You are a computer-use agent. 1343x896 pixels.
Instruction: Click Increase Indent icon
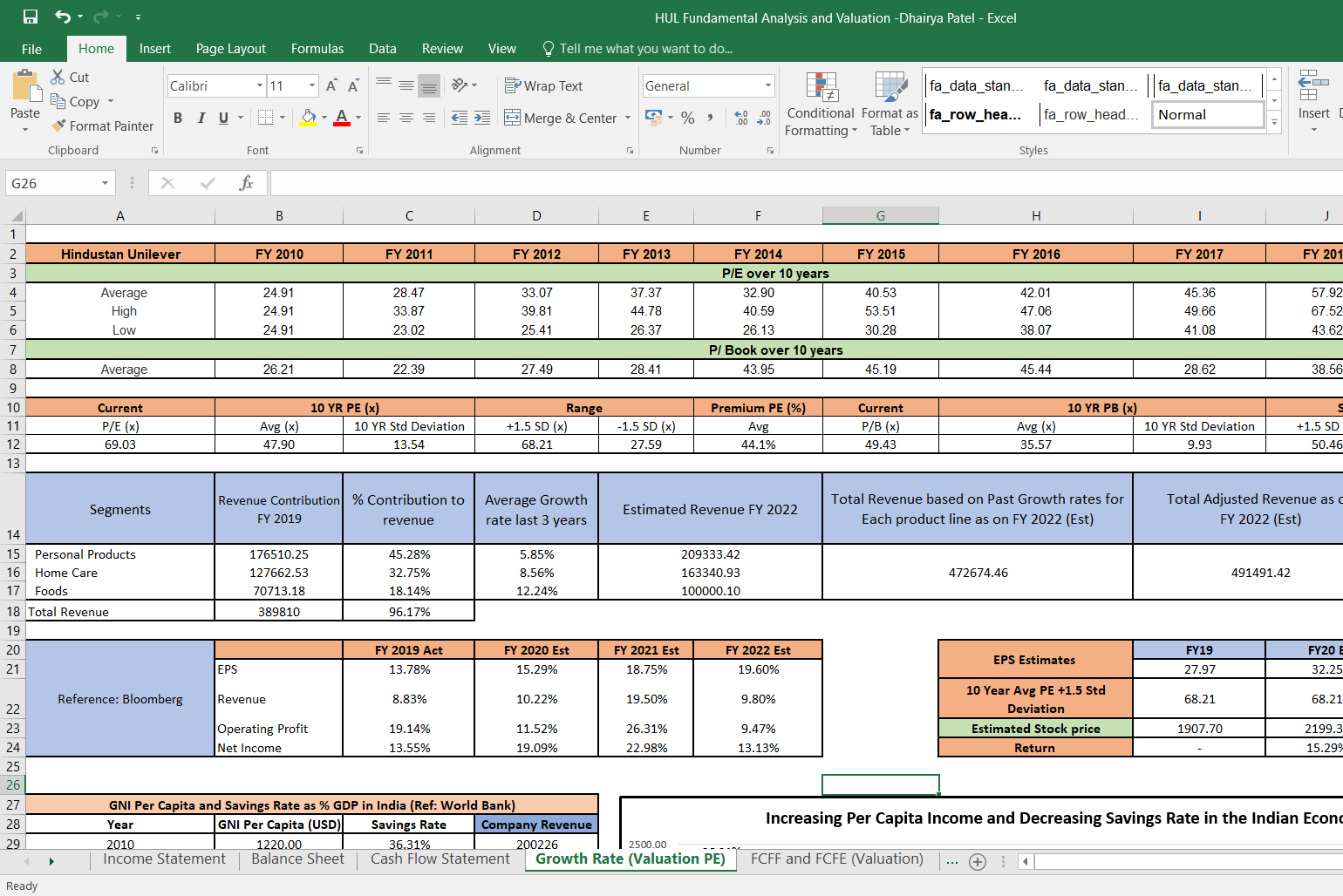482,118
